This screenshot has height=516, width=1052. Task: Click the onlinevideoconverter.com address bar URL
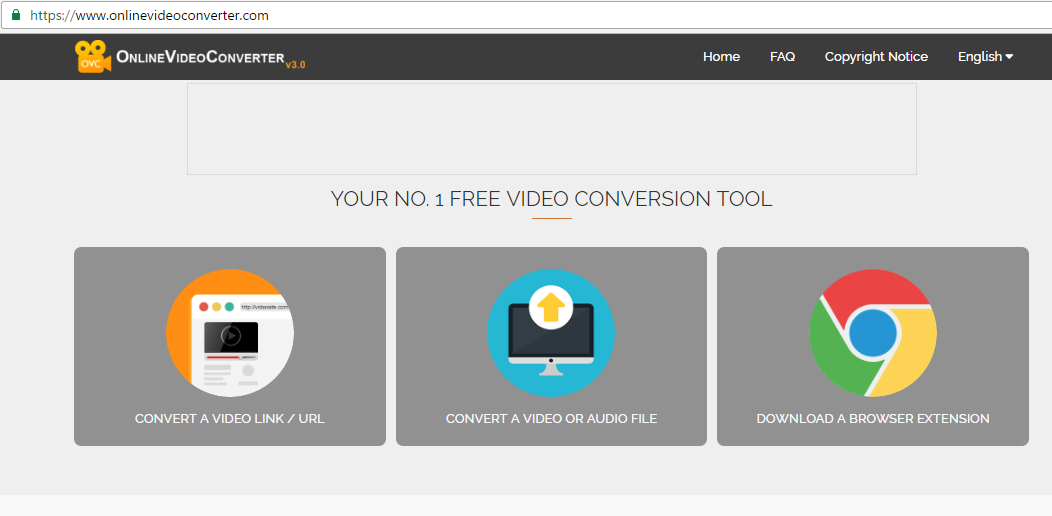pos(150,15)
